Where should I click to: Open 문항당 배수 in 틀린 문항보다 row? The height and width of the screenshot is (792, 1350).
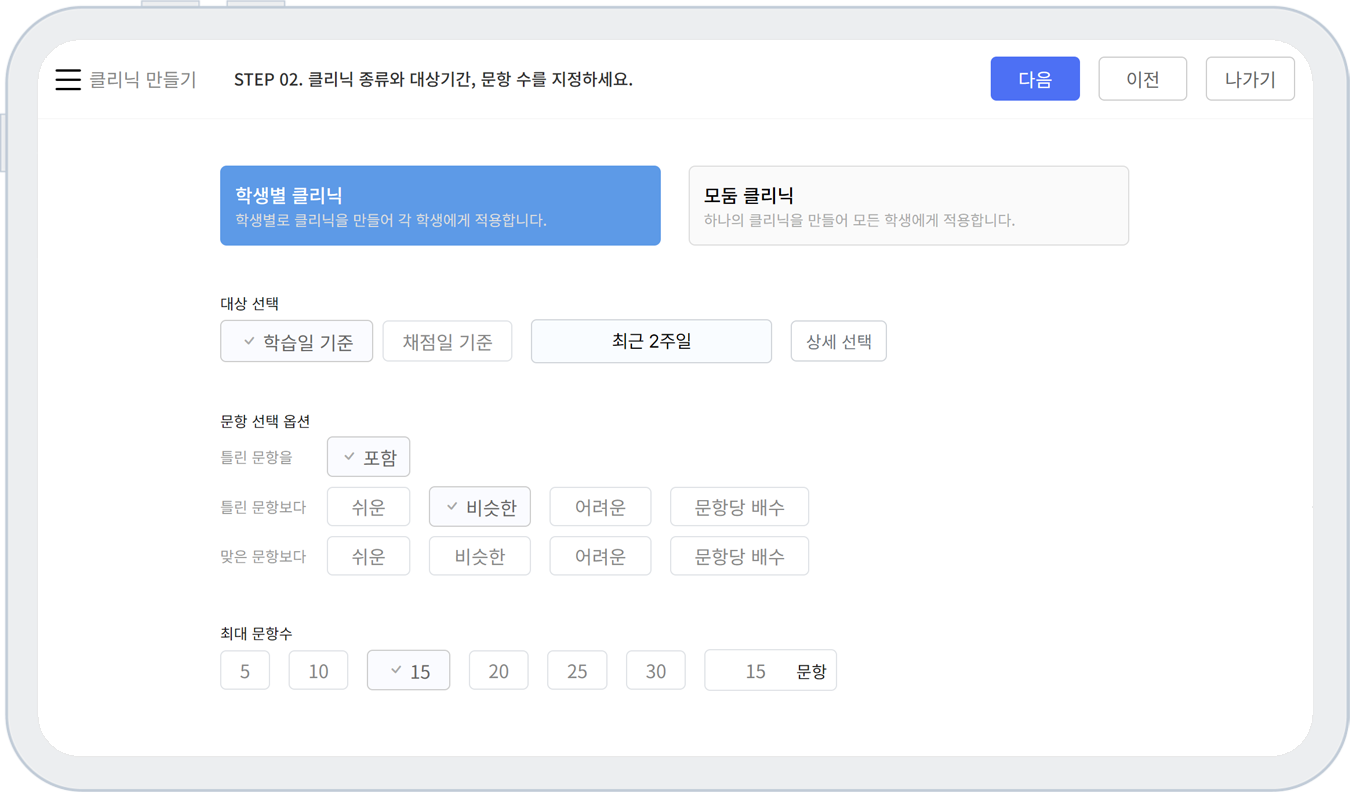pyautogui.click(x=739, y=508)
